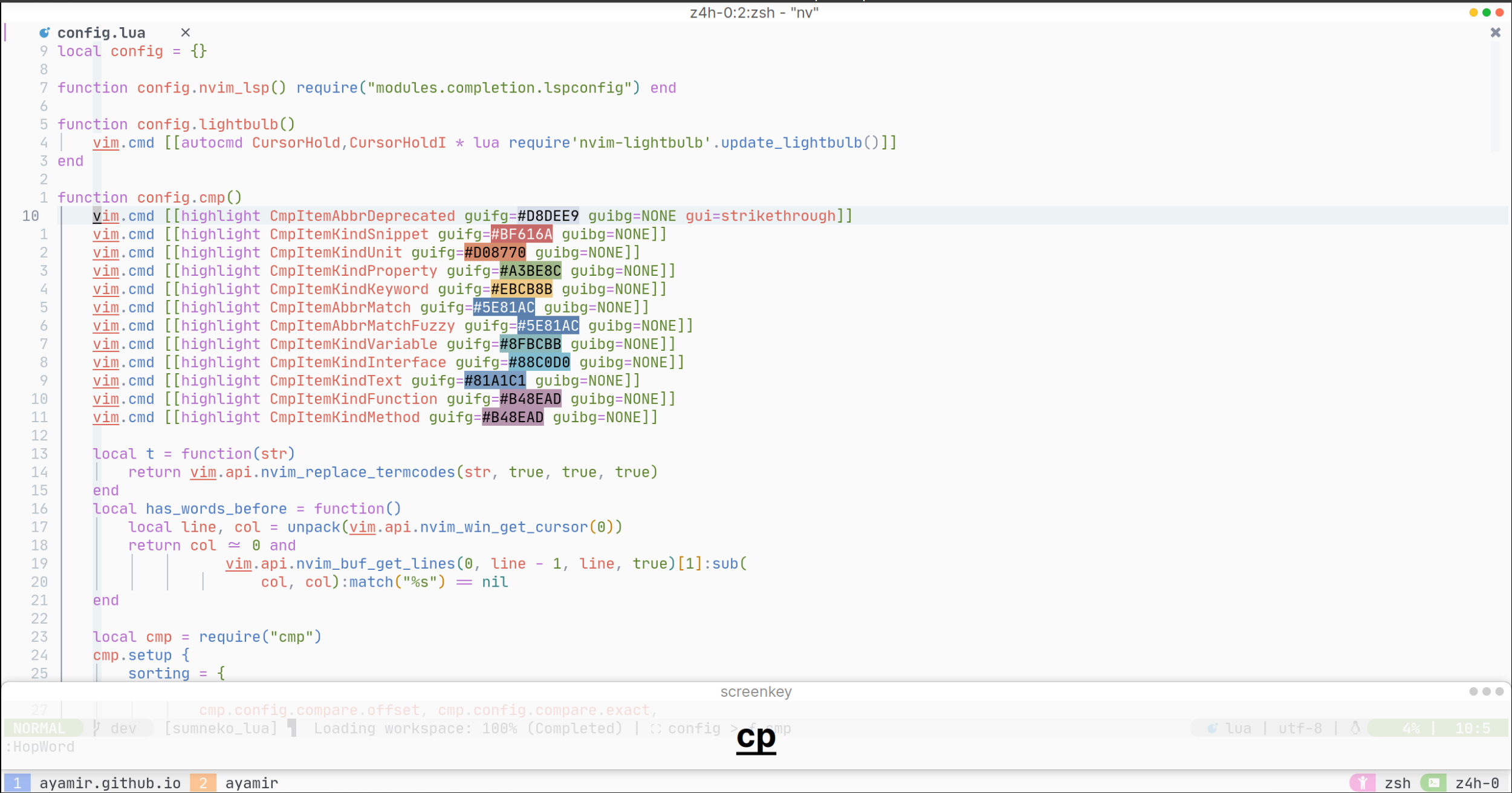The image size is (1512, 793).
Task: Click the Lua file icon on config.lua tab
Action: [44, 33]
